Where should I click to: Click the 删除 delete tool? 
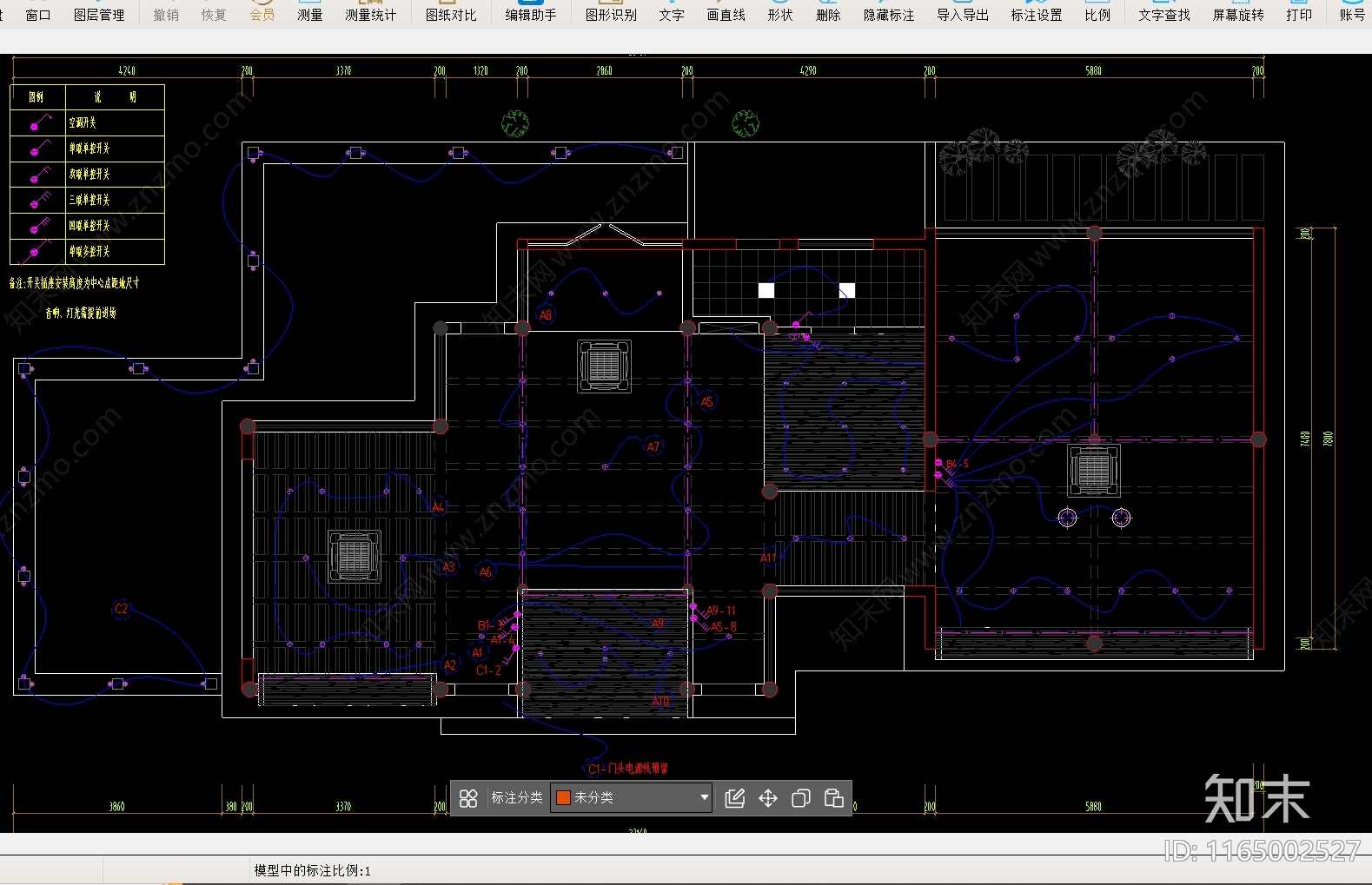click(828, 15)
